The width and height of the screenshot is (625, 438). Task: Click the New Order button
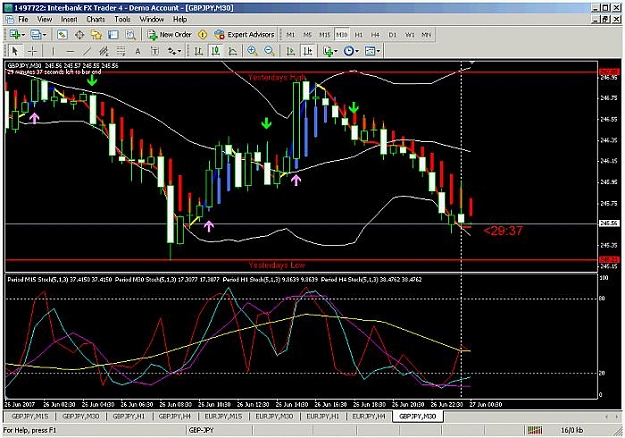click(x=170, y=35)
